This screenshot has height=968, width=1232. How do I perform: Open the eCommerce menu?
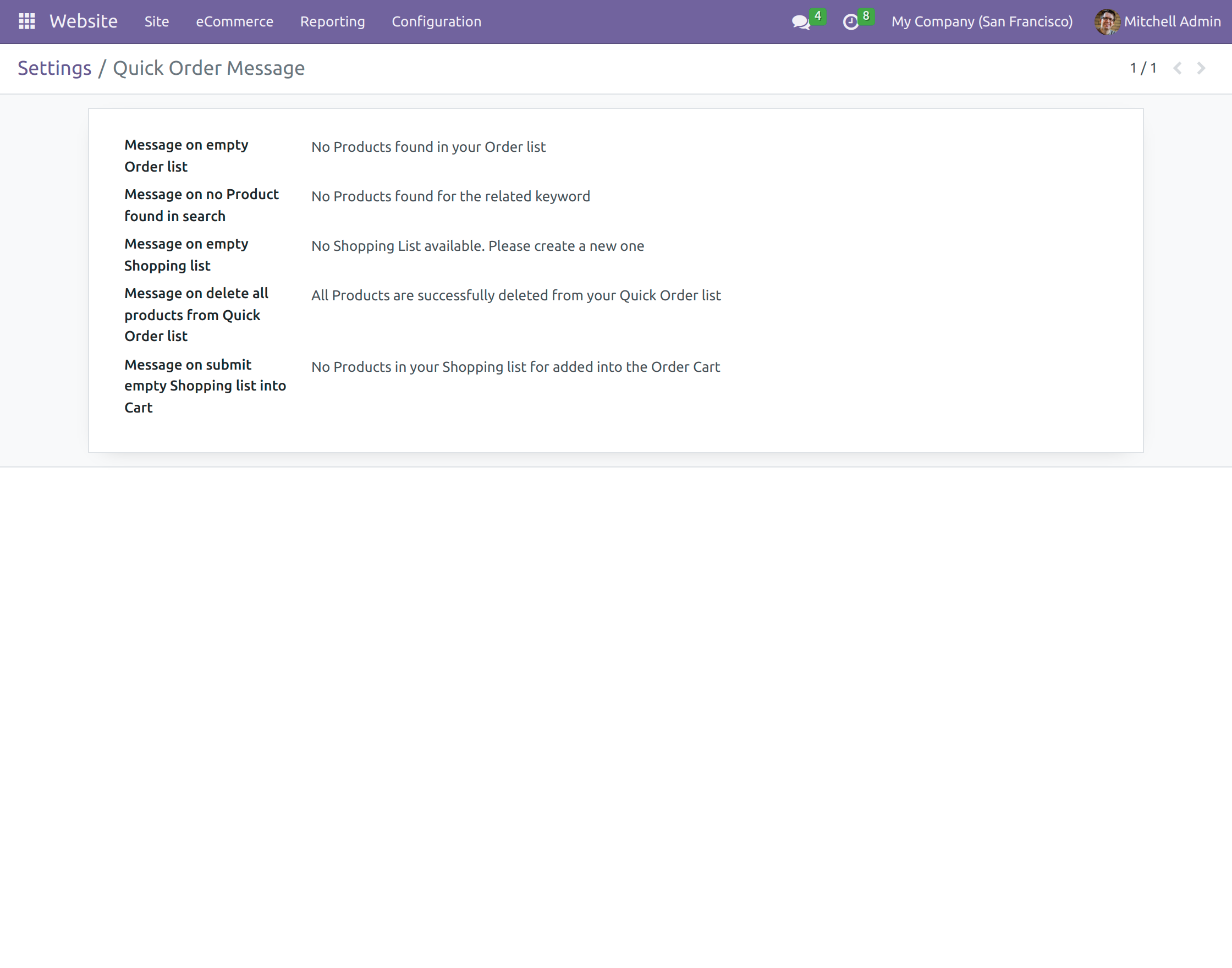[235, 21]
